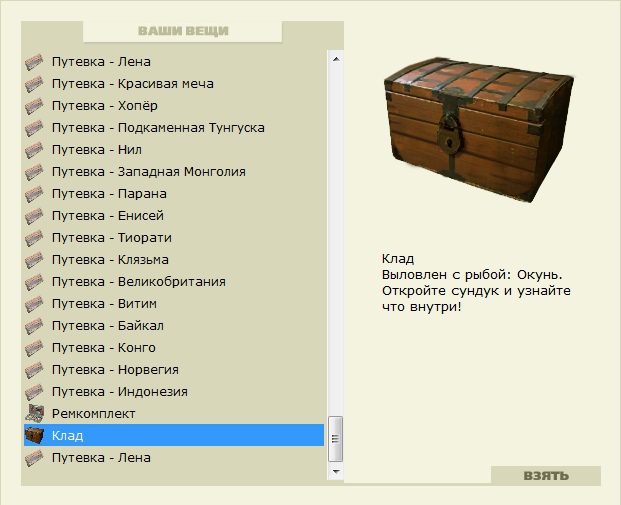
Task: Select the Путевка - Великобритания item
Action: [x=174, y=282]
